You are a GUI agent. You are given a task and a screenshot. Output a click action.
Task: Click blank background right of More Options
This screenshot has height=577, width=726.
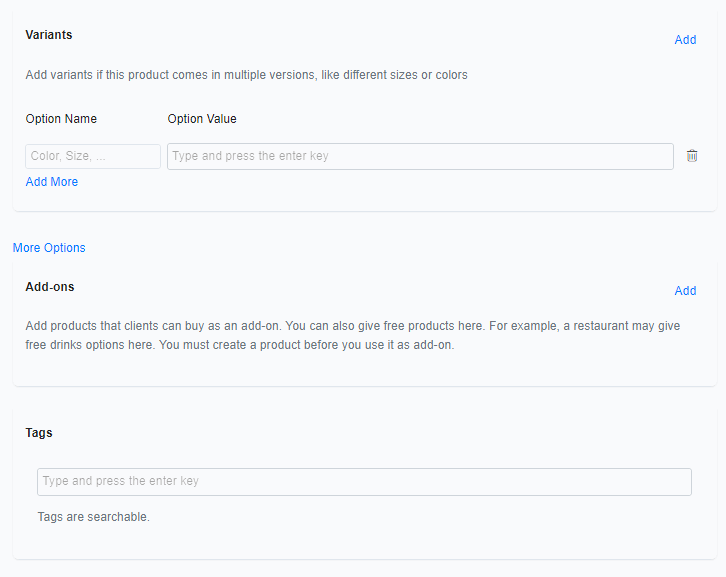click(x=400, y=248)
